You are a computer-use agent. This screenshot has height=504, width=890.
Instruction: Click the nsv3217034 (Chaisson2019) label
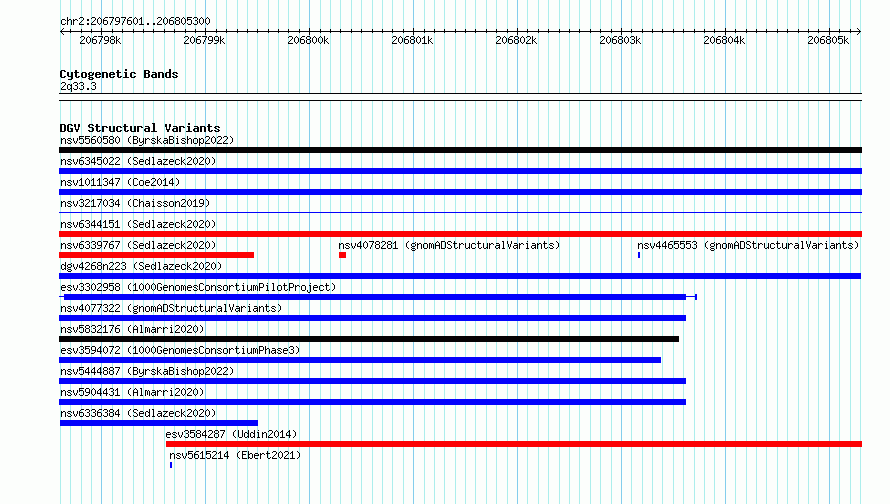[x=135, y=203]
